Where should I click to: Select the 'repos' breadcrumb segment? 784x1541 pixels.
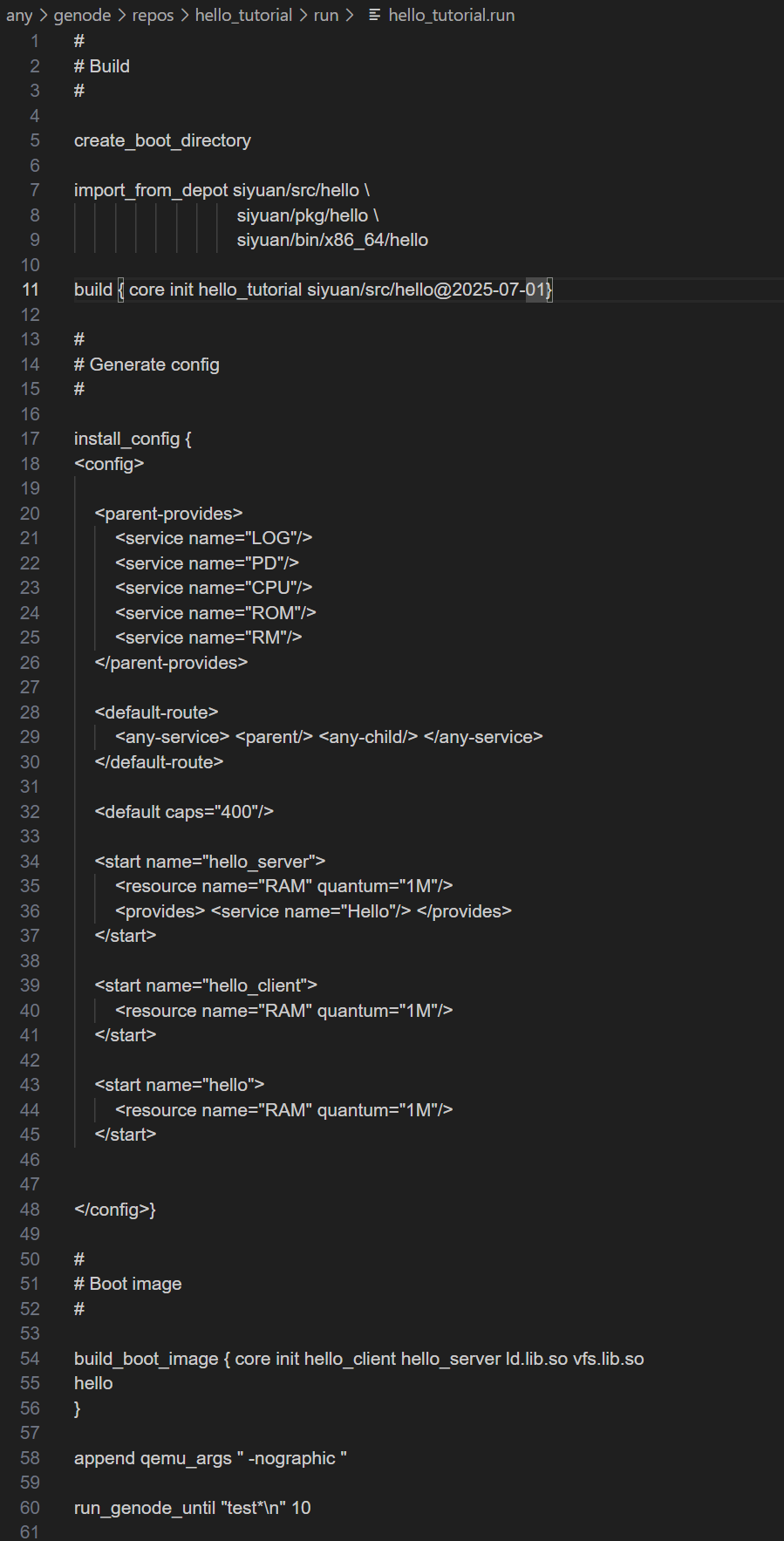coord(153,15)
